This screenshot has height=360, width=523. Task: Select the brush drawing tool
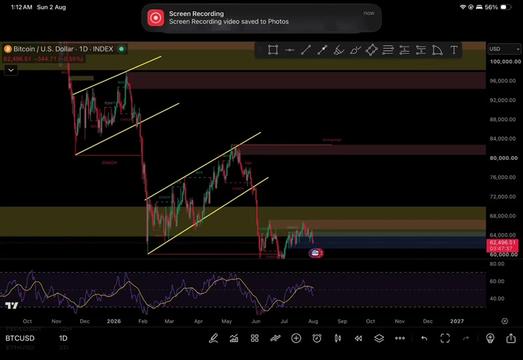point(339,50)
